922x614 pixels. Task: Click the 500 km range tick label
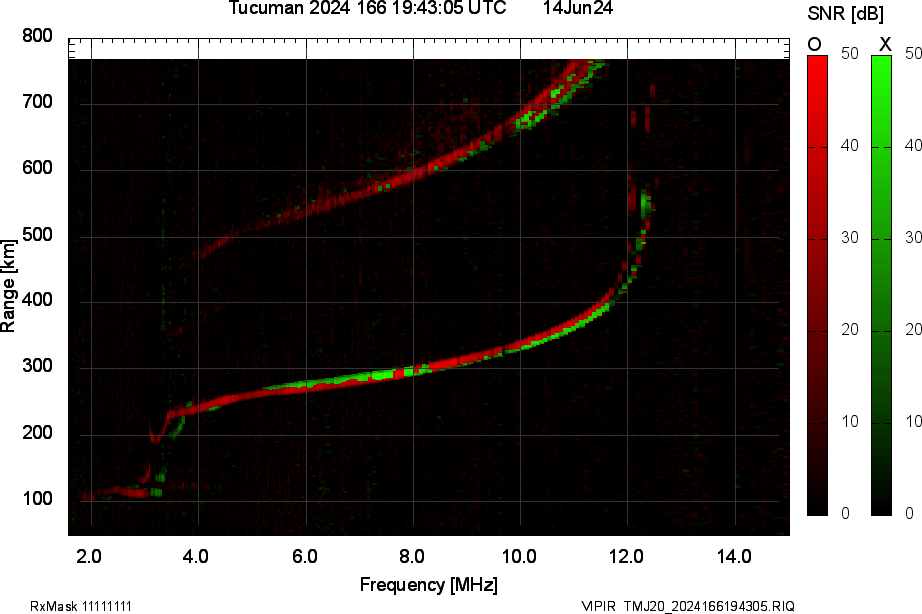click(37, 235)
